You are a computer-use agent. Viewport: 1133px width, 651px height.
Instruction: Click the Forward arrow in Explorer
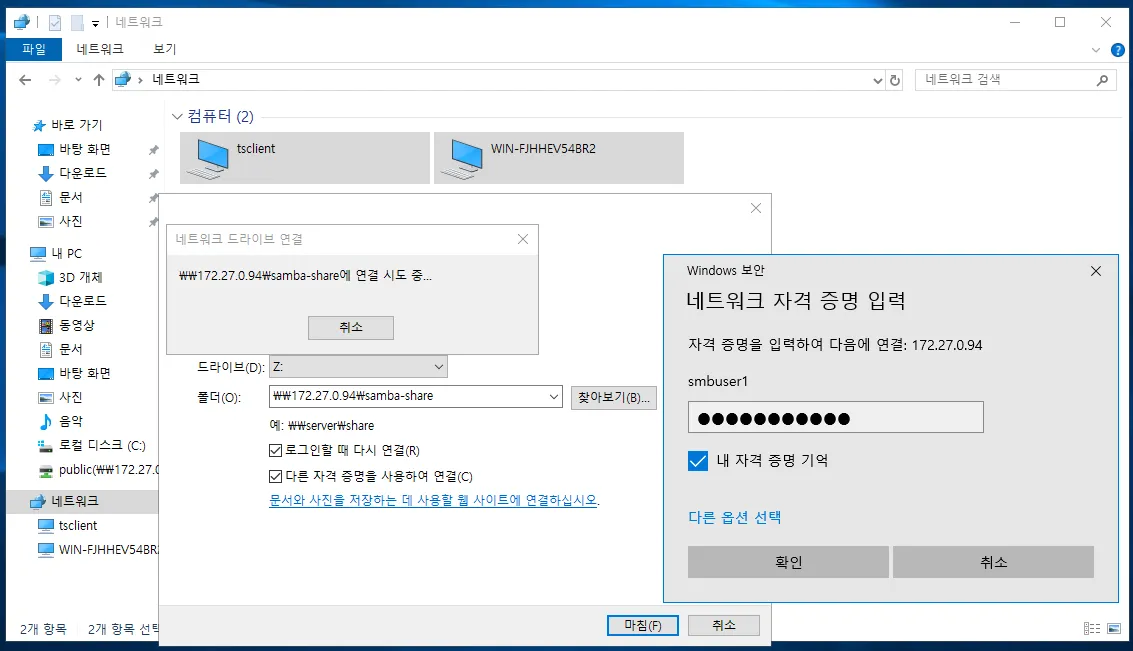(x=55, y=80)
